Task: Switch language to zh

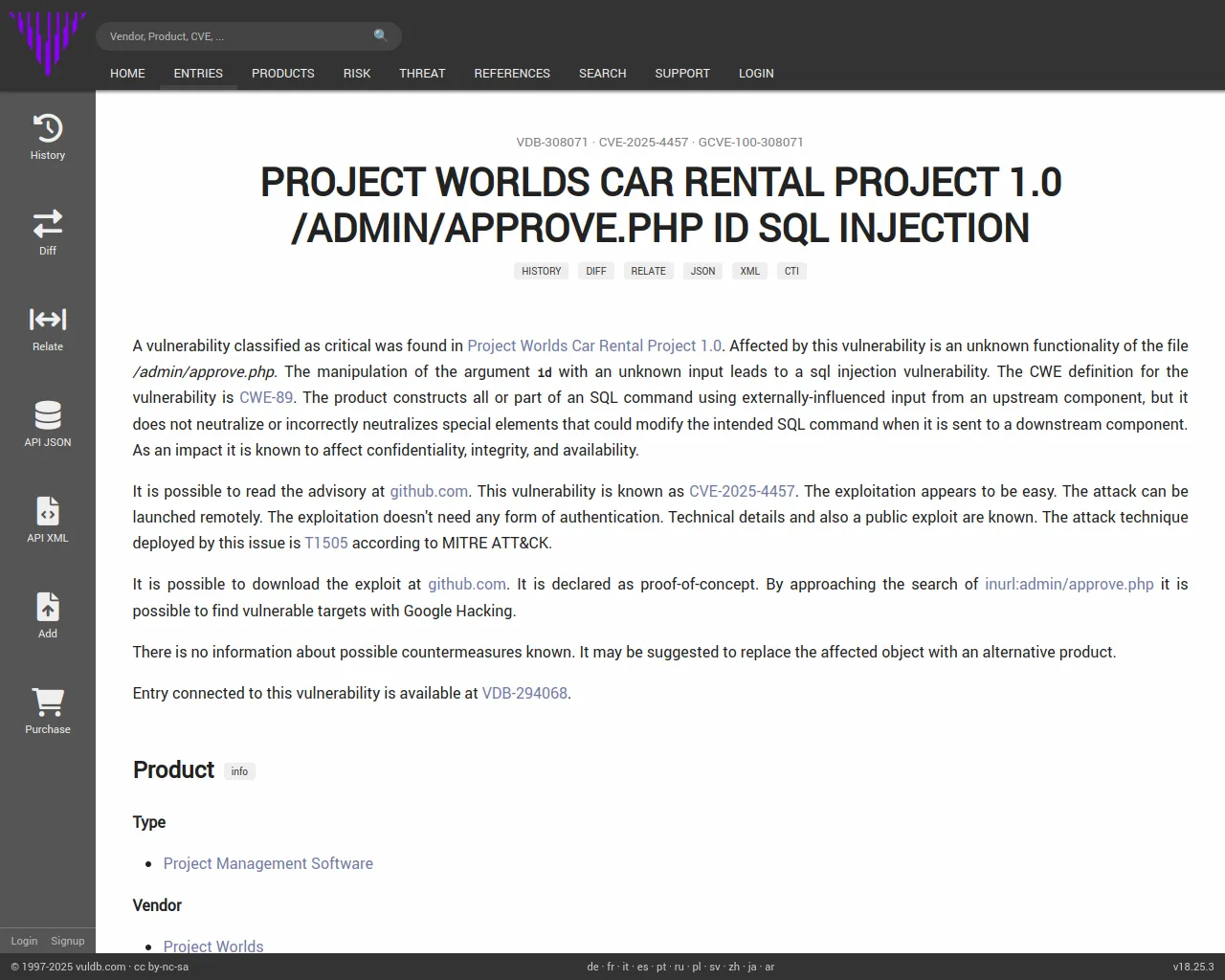Action: 734,967
